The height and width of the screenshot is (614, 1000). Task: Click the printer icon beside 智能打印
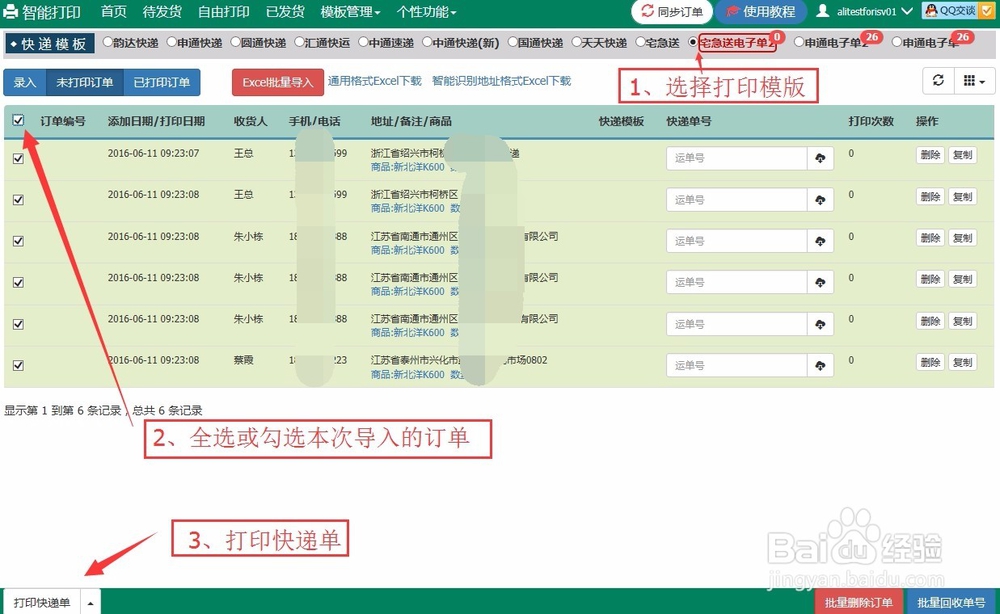point(12,12)
